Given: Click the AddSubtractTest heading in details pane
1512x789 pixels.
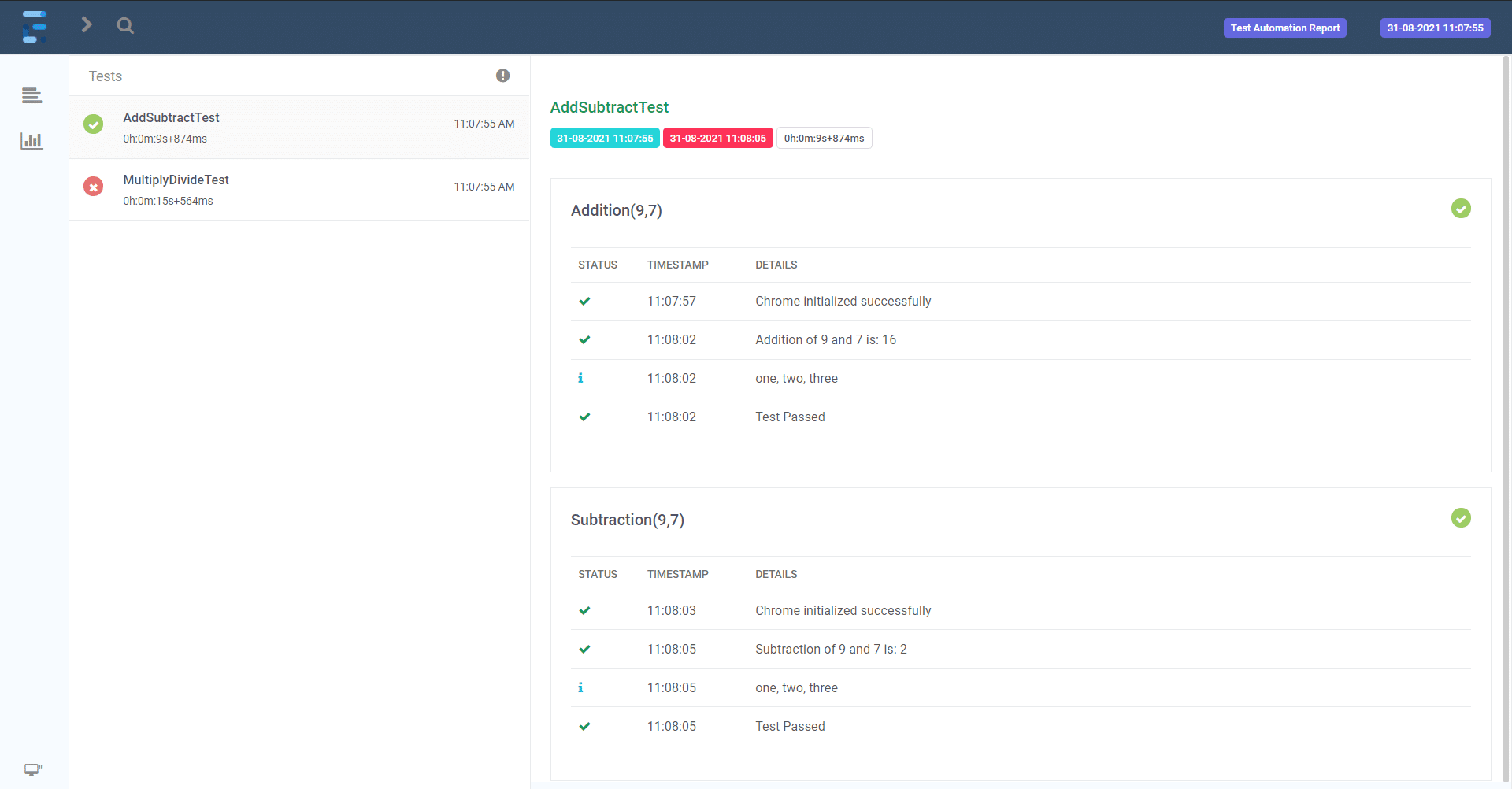Looking at the screenshot, I should (x=609, y=107).
